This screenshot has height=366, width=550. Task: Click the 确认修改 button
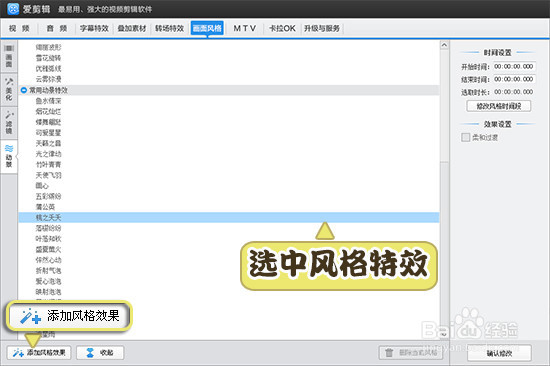click(x=499, y=353)
